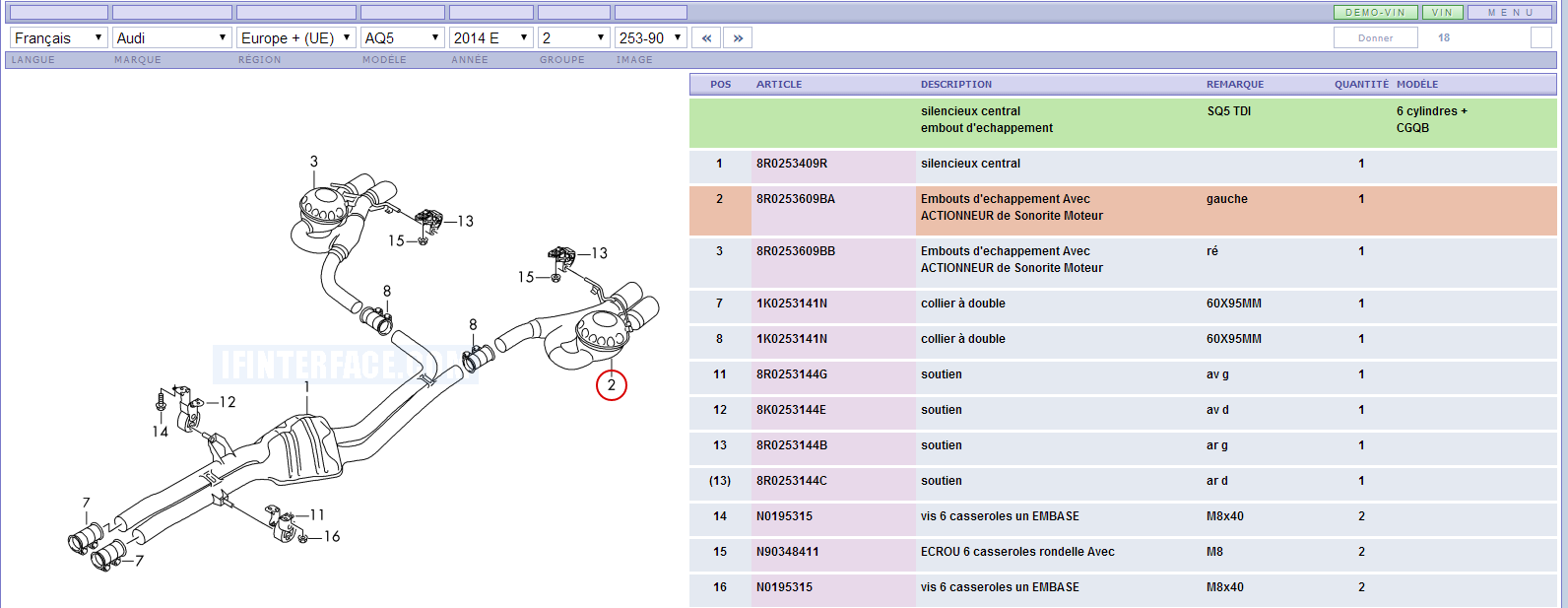Open the AQ5 model dropdown
Image resolution: width=1568 pixels, height=608 pixels.
(x=402, y=37)
